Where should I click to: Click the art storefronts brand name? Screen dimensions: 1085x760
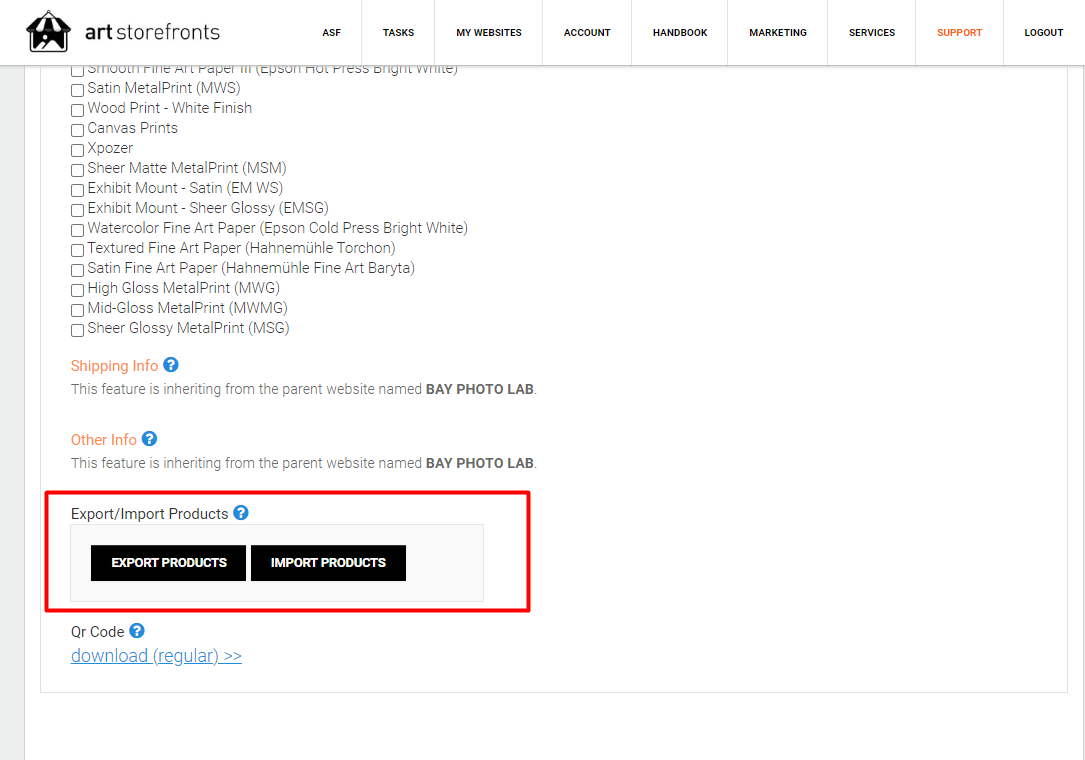pyautogui.click(x=152, y=32)
